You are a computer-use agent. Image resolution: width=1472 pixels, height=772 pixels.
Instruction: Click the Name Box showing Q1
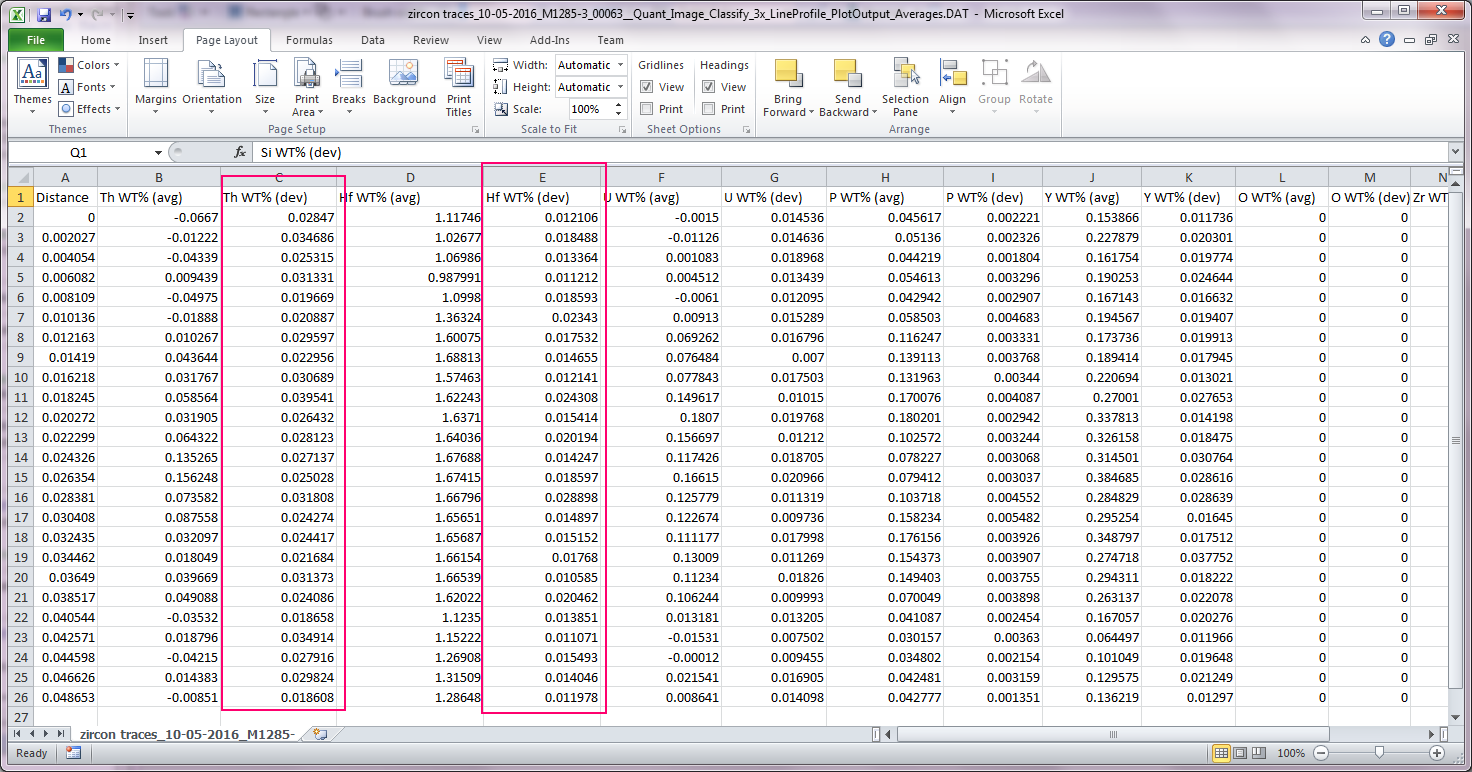coord(80,153)
